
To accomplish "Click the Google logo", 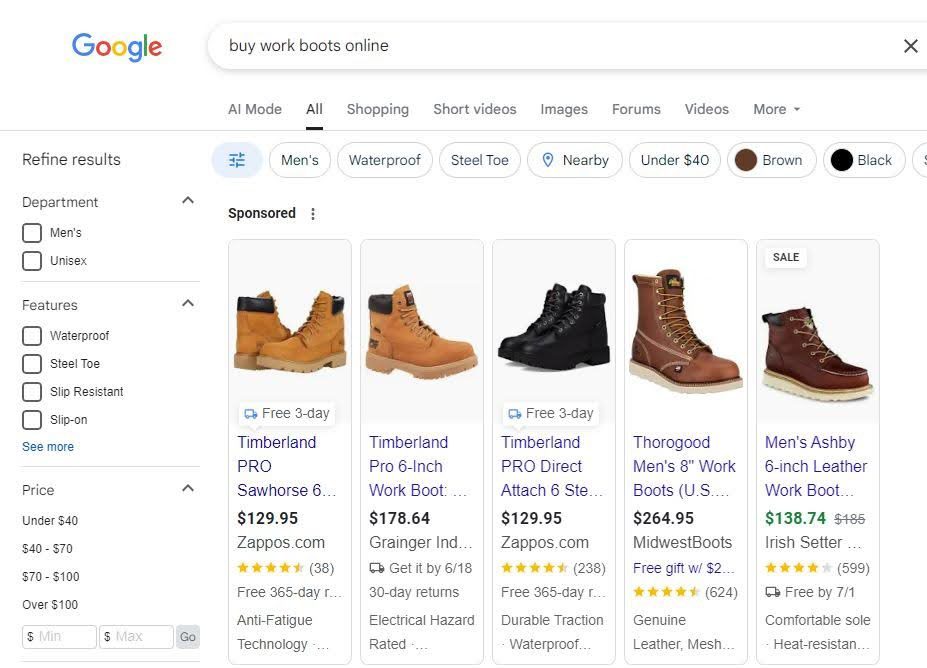I will coord(116,47).
